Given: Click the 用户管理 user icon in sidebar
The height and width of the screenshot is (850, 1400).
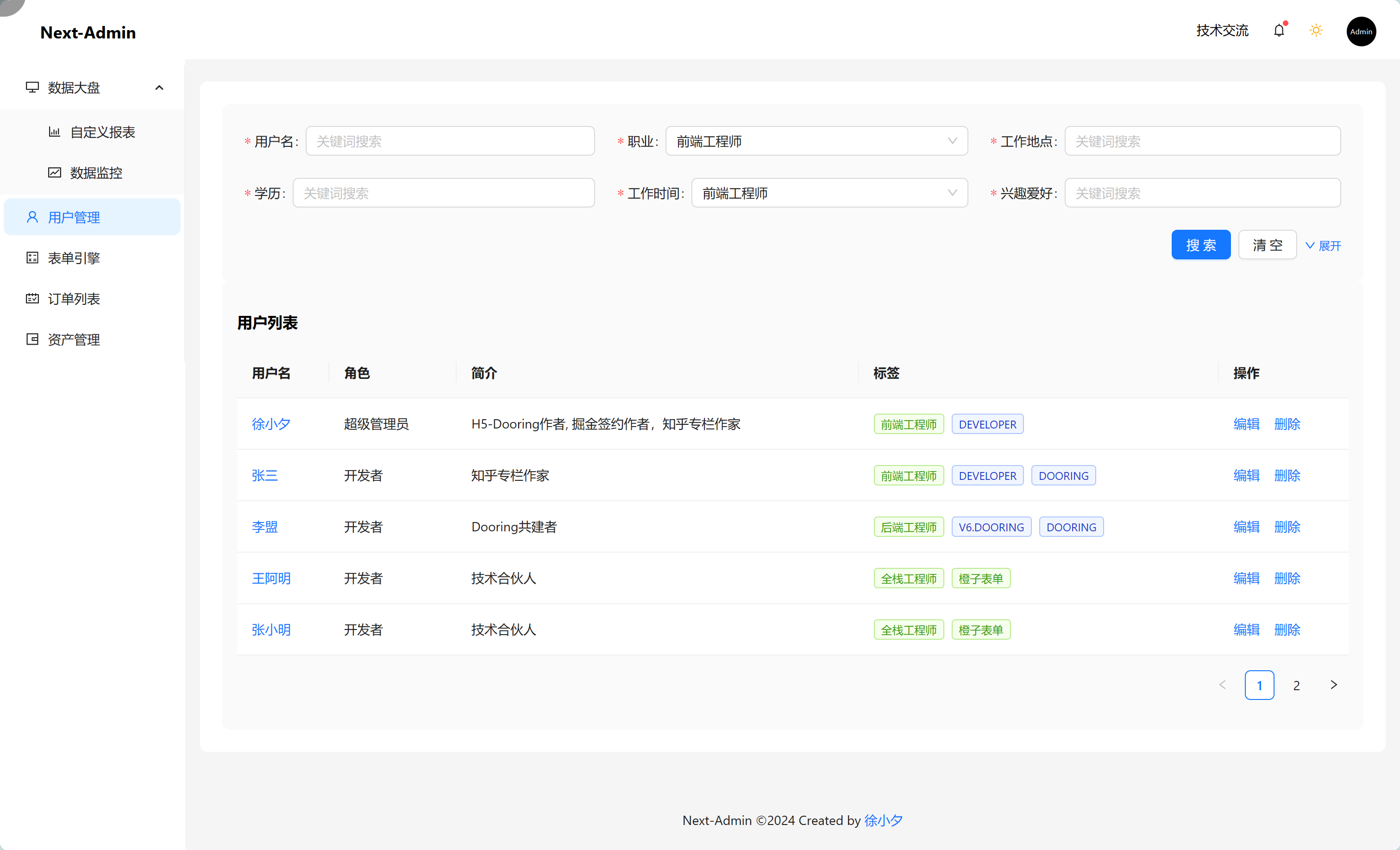Looking at the screenshot, I should click(32, 216).
